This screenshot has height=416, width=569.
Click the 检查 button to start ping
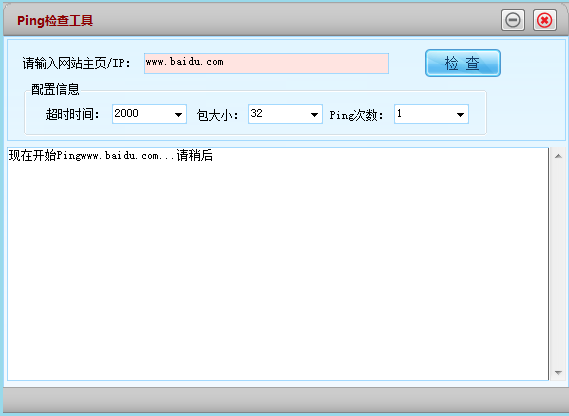(463, 63)
